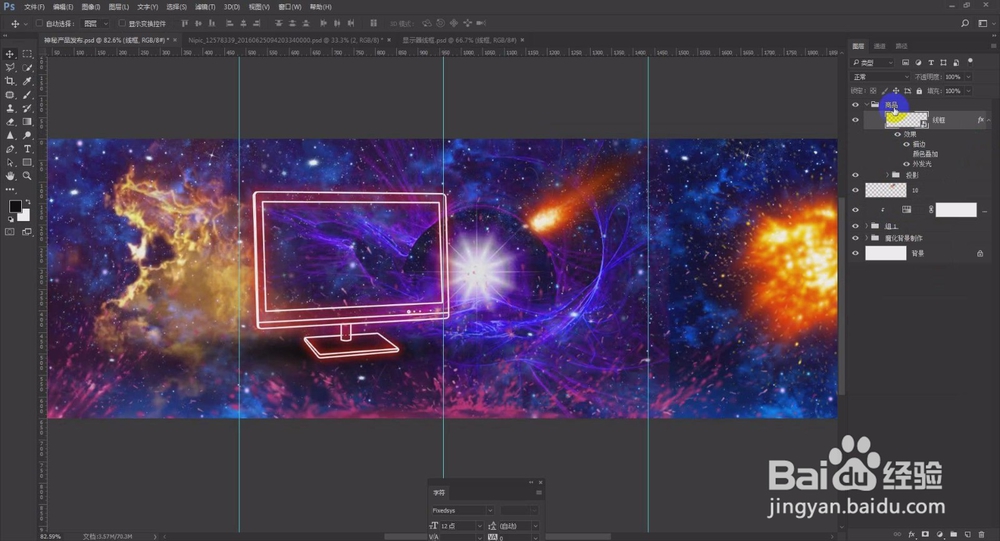
Task: Toggle visibility of 外发光 effect
Action: [x=906, y=164]
